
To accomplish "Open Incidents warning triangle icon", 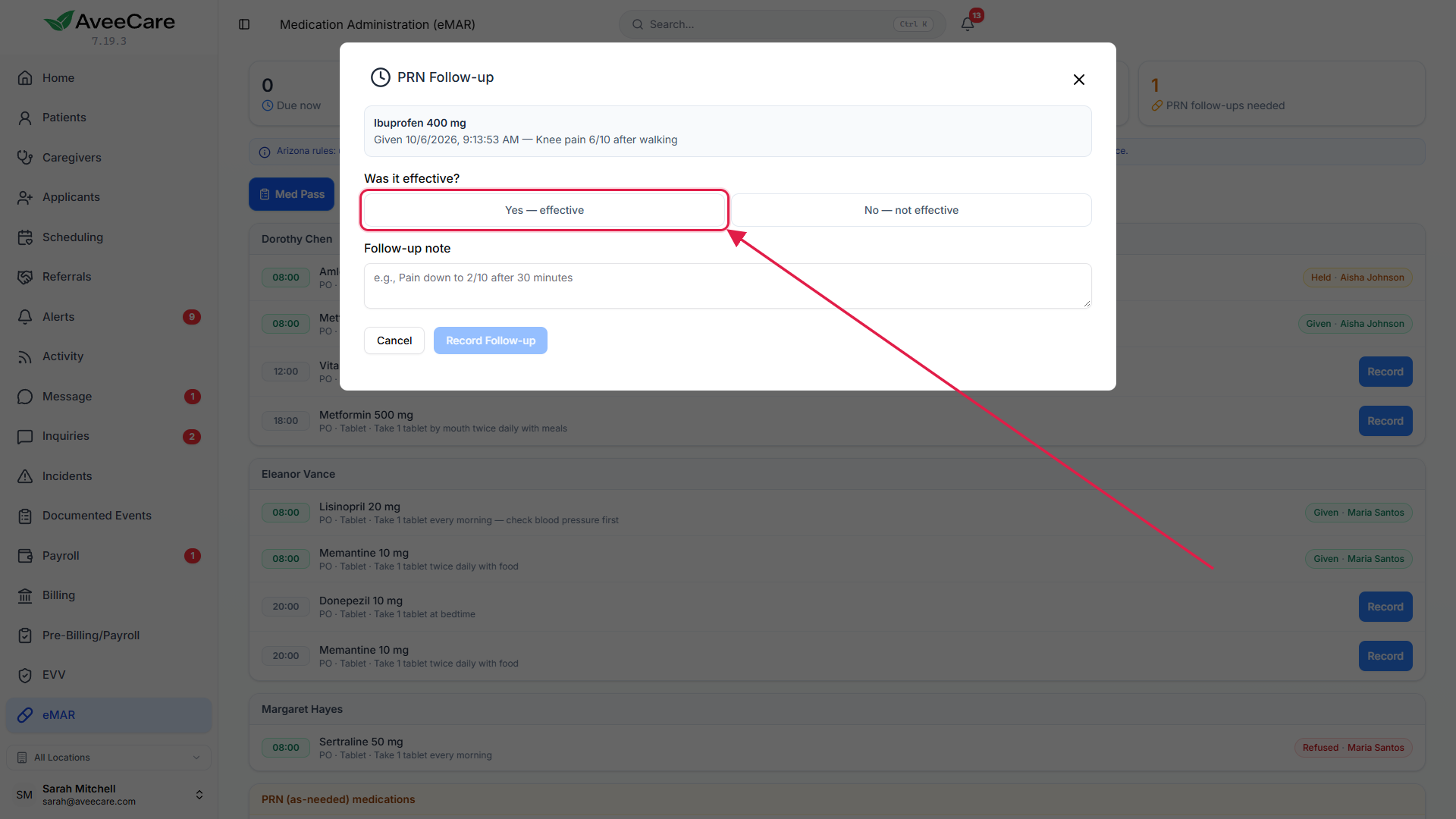I will (25, 476).
